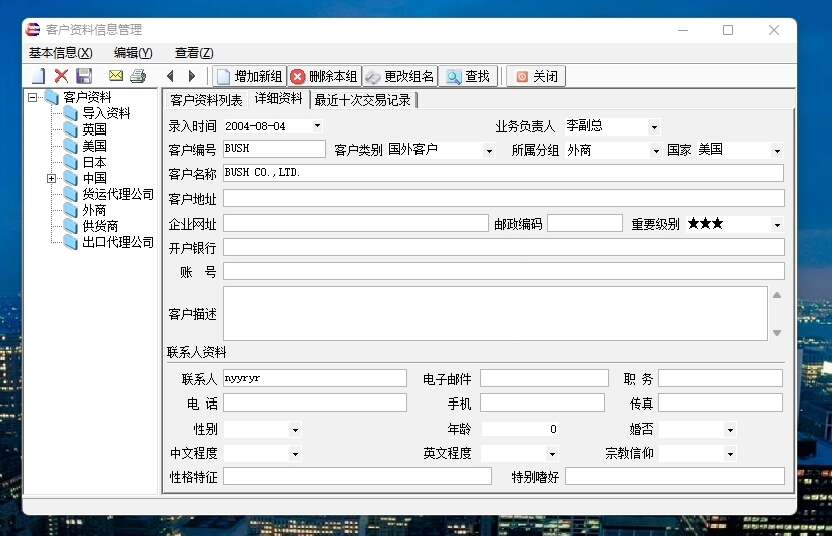The width and height of the screenshot is (832, 536).
Task: Click the 电话 input field
Action: point(315,403)
